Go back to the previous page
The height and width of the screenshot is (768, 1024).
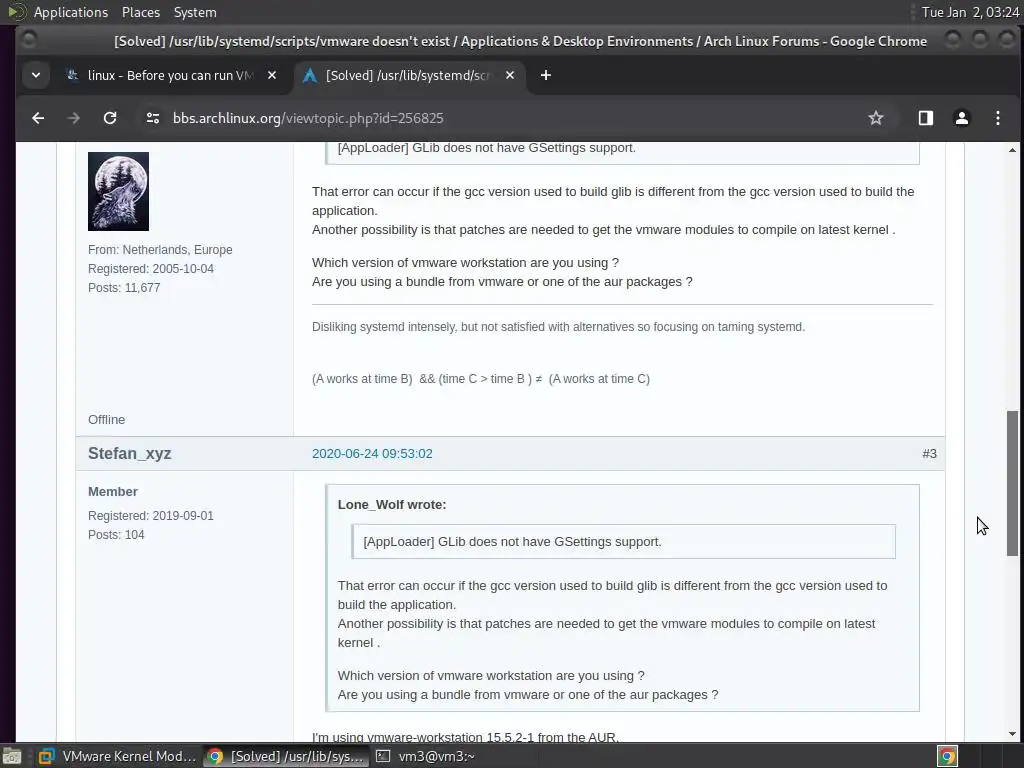click(38, 118)
